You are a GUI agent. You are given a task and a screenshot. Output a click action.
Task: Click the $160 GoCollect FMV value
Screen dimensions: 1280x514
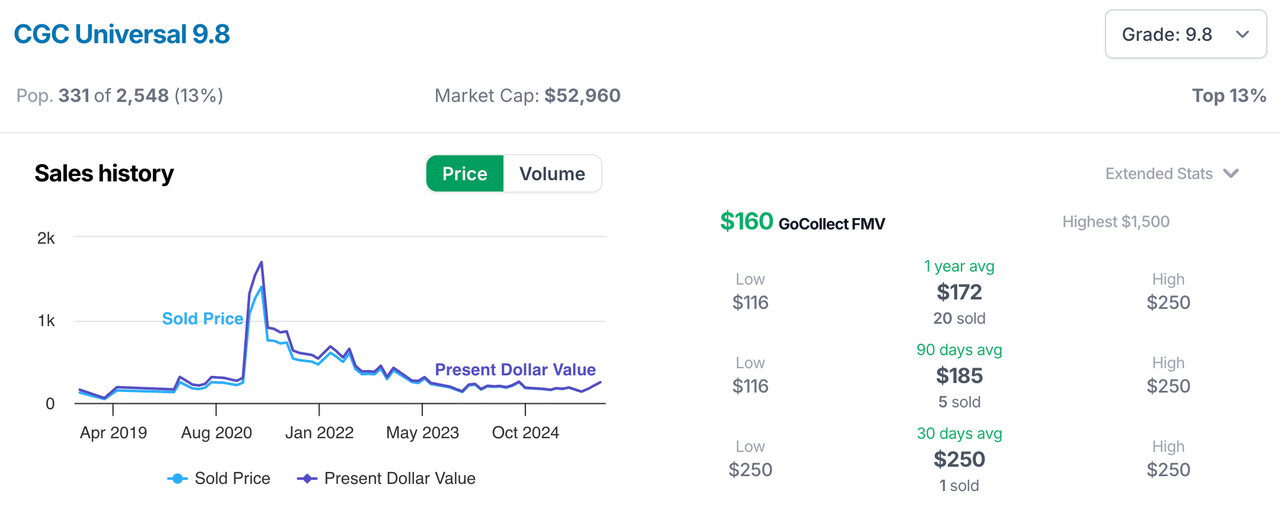click(x=746, y=221)
